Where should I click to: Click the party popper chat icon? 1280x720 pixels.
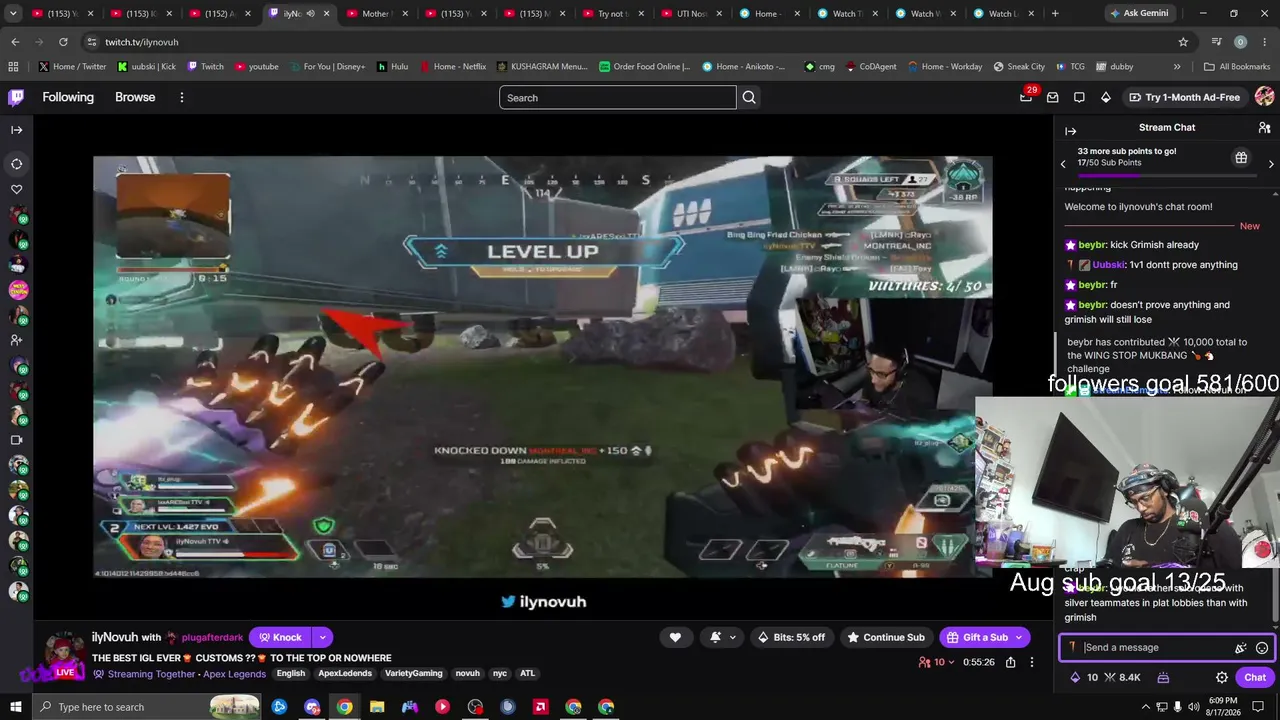pyautogui.click(x=1240, y=648)
